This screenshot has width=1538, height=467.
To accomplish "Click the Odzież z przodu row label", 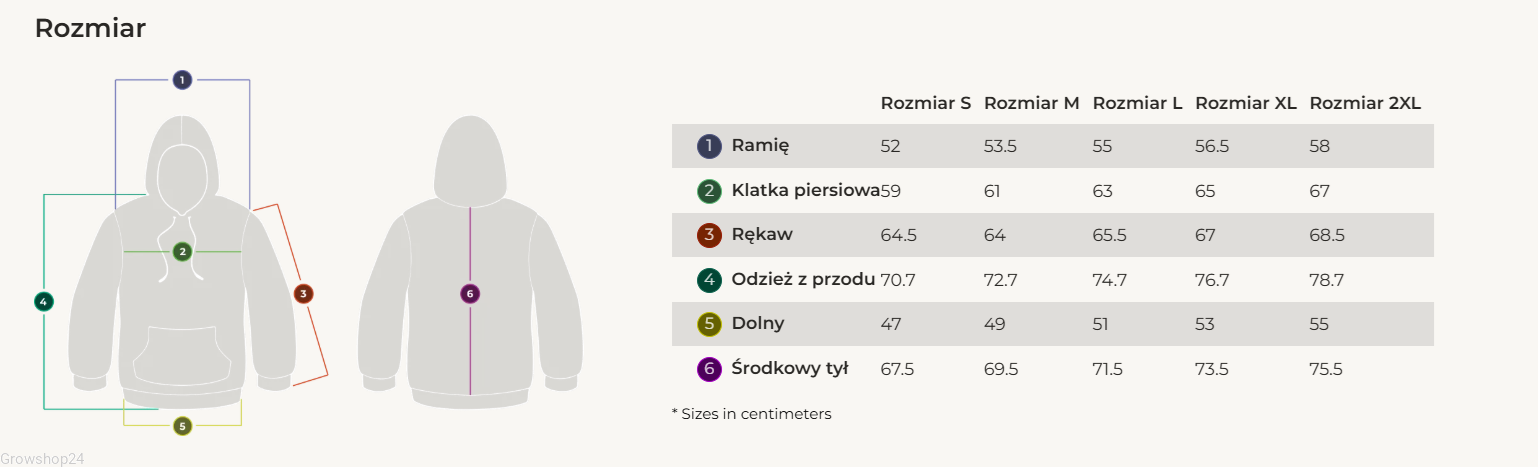I will click(803, 279).
